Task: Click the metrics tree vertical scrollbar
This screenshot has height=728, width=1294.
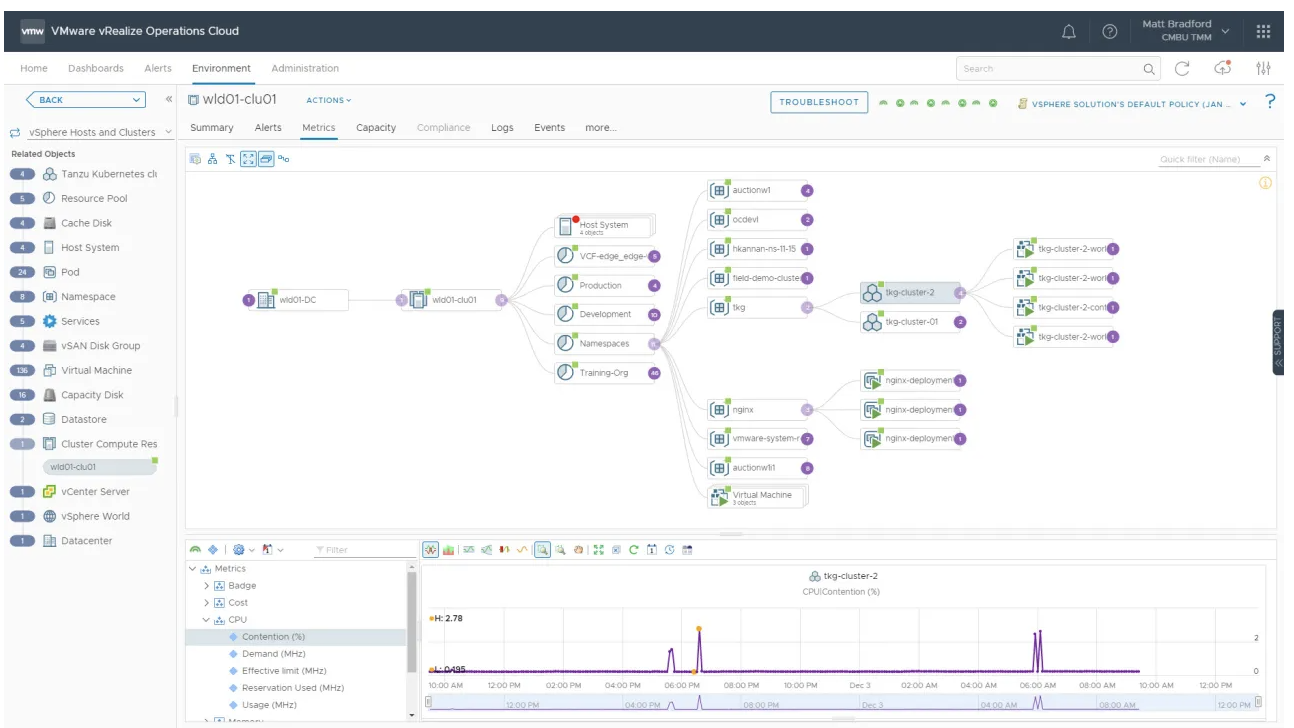Action: click(412, 622)
